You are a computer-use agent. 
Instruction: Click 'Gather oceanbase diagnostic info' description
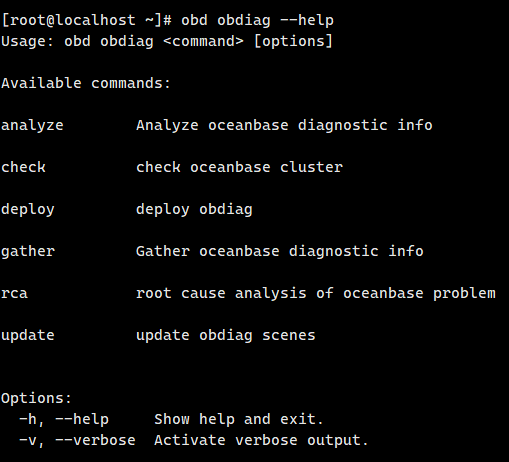280,252
